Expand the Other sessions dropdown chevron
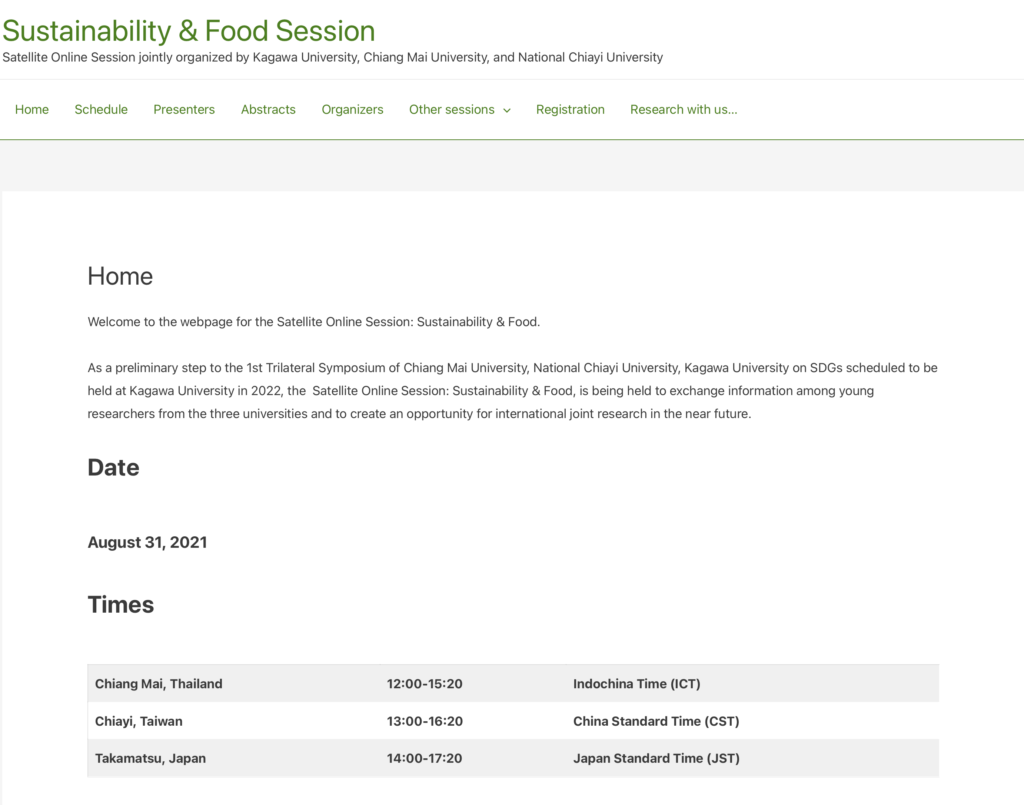Screen dimensions: 1024x805 [507, 111]
